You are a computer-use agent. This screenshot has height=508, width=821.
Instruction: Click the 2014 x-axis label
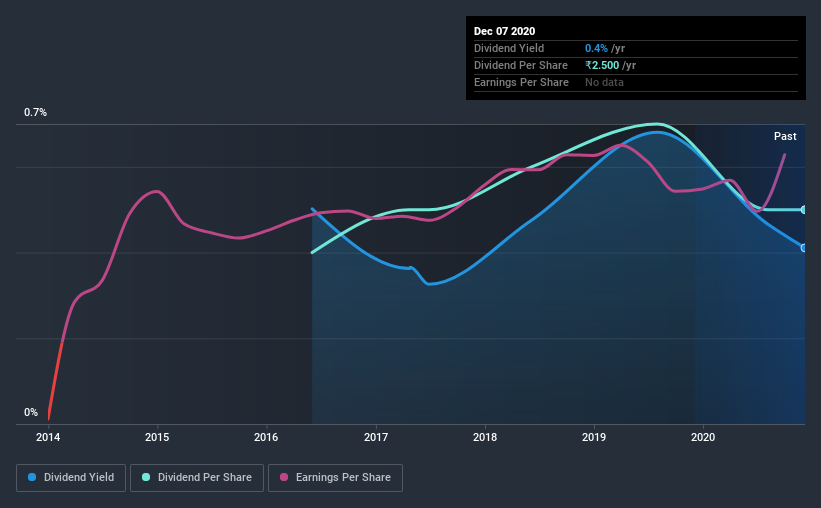point(48,437)
